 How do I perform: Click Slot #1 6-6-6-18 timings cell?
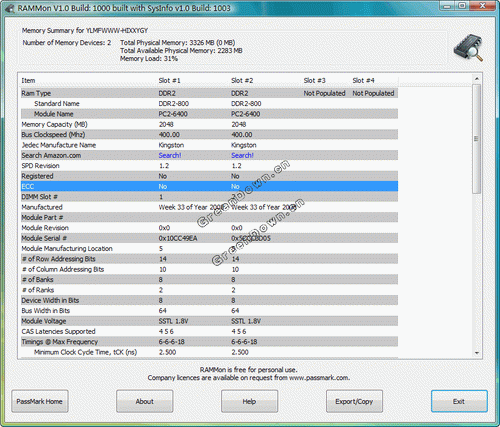point(172,342)
